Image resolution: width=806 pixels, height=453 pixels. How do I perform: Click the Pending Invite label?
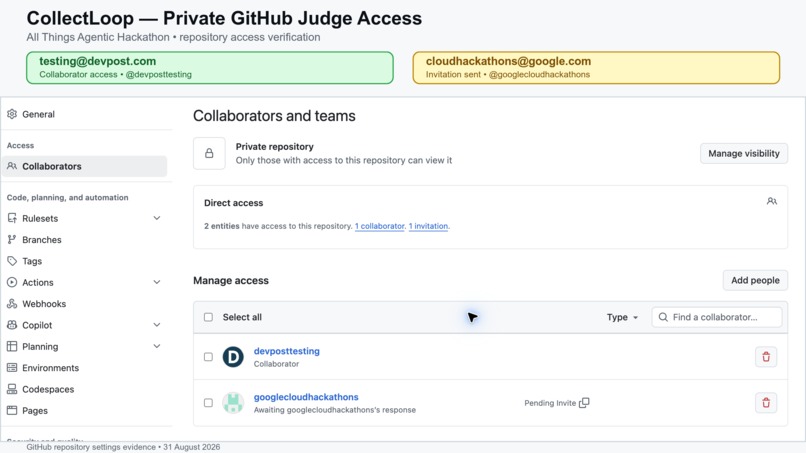(x=550, y=403)
